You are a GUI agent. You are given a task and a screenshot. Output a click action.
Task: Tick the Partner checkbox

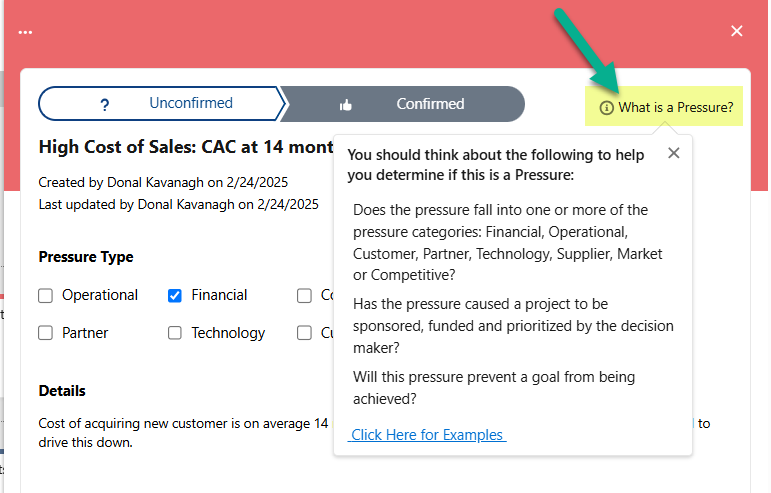[46, 333]
